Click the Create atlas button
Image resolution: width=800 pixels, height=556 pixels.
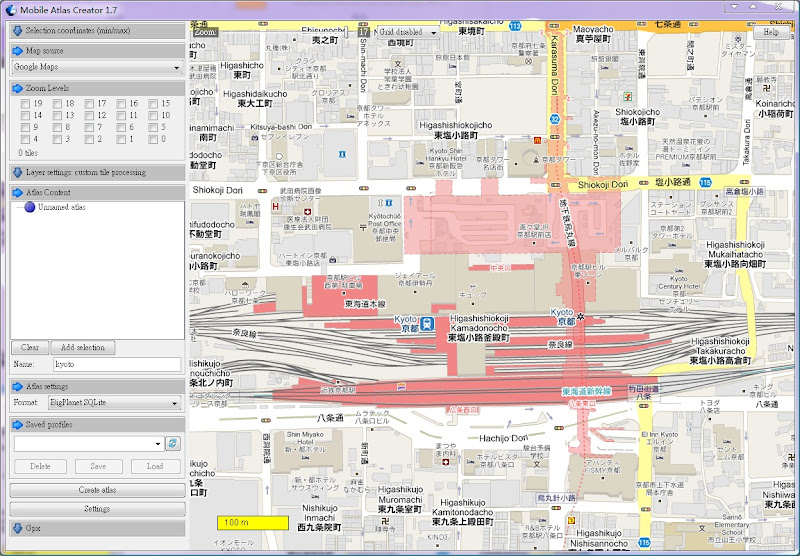[97, 490]
